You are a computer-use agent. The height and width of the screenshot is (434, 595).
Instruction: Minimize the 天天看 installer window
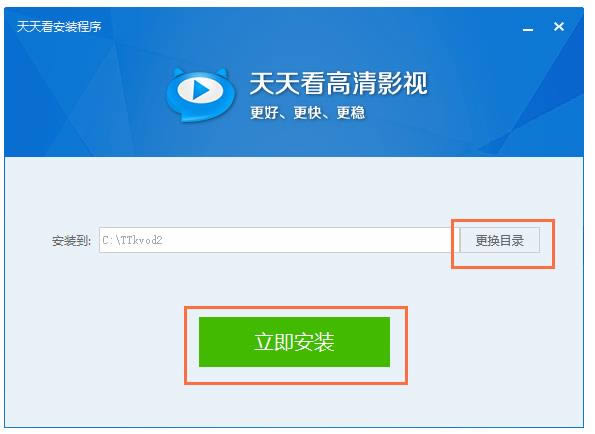point(528,28)
